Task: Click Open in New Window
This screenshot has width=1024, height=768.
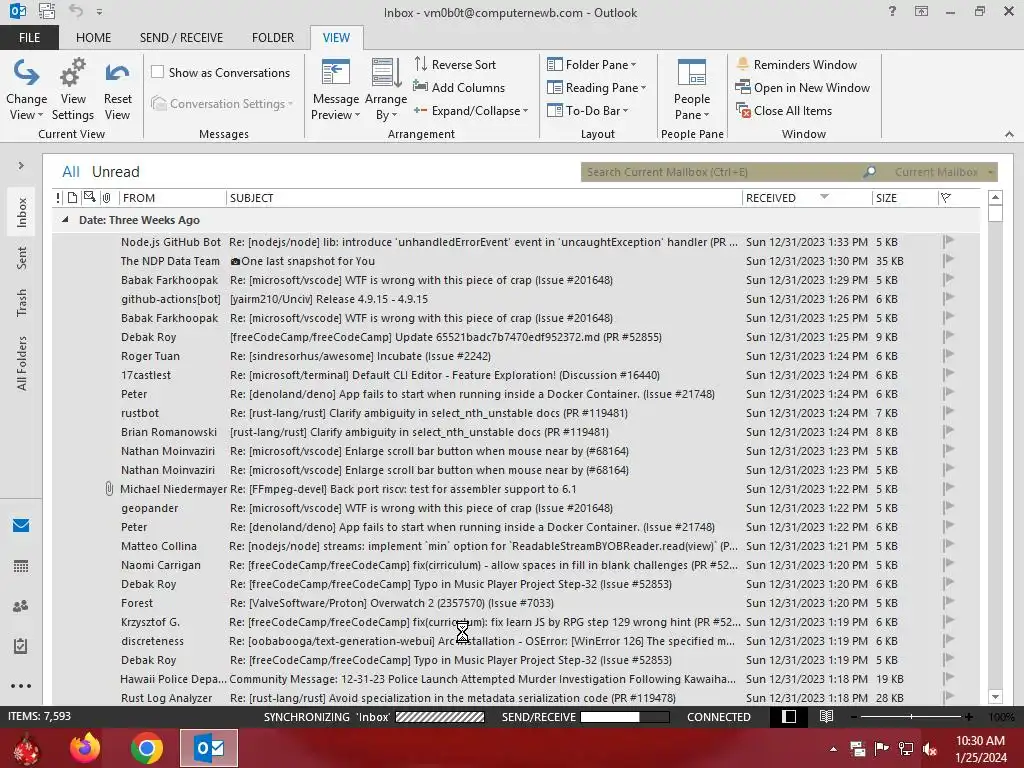Action: pos(803,88)
